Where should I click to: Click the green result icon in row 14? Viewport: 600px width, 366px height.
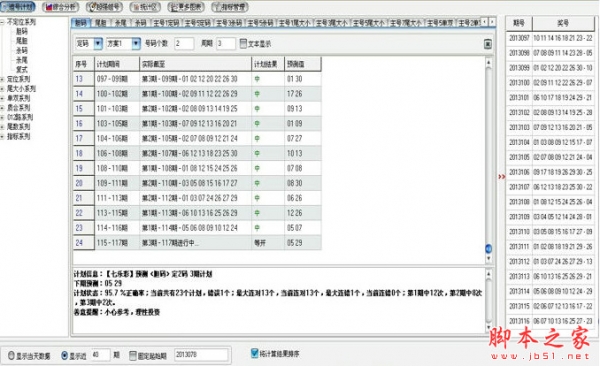coord(257,94)
